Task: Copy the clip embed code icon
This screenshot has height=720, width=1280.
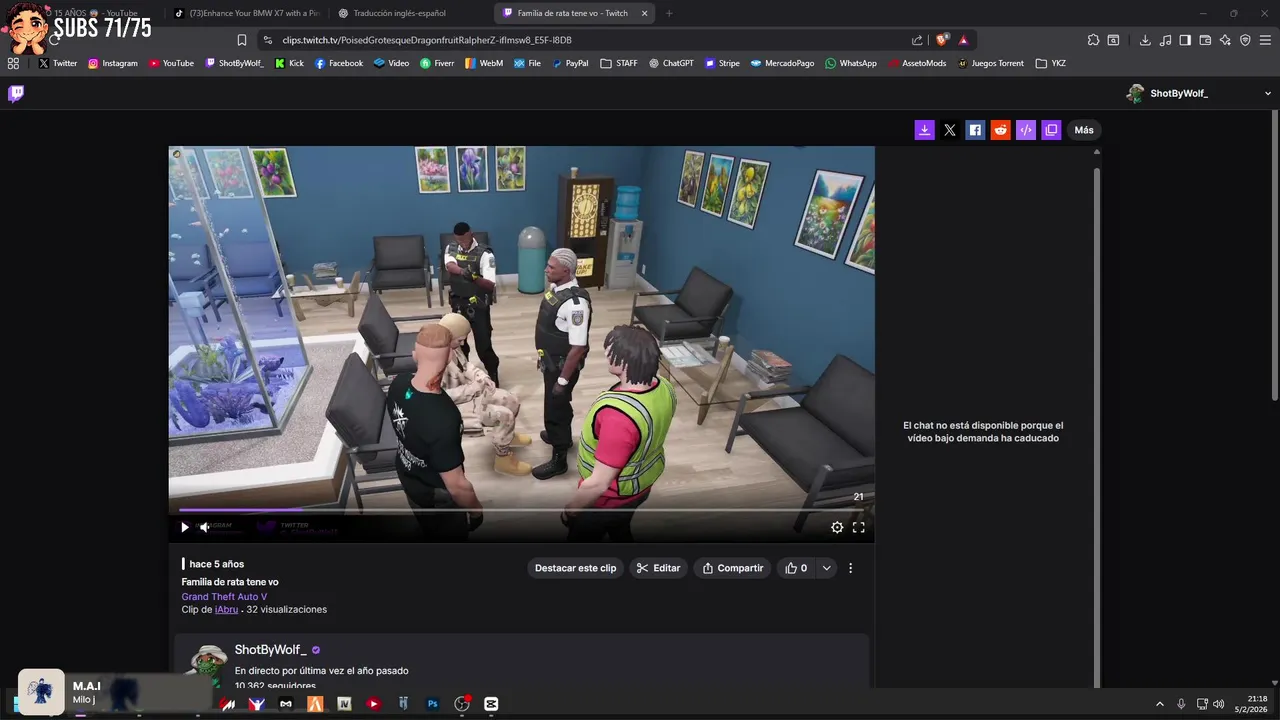Action: click(1026, 130)
